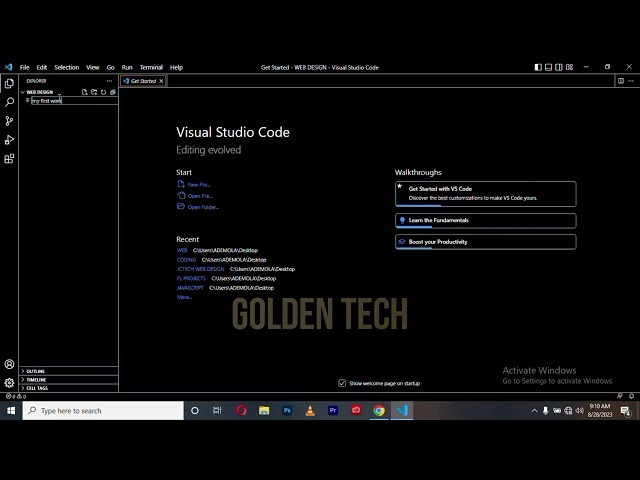The width and height of the screenshot is (640, 480).
Task: Toggle secondary side bar layout icon
Action: [x=559, y=67]
